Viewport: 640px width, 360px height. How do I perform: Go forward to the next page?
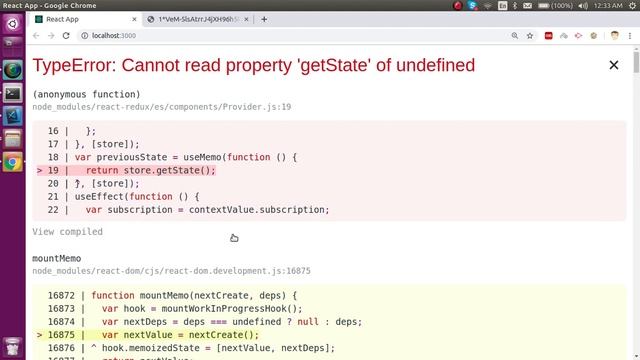point(51,36)
